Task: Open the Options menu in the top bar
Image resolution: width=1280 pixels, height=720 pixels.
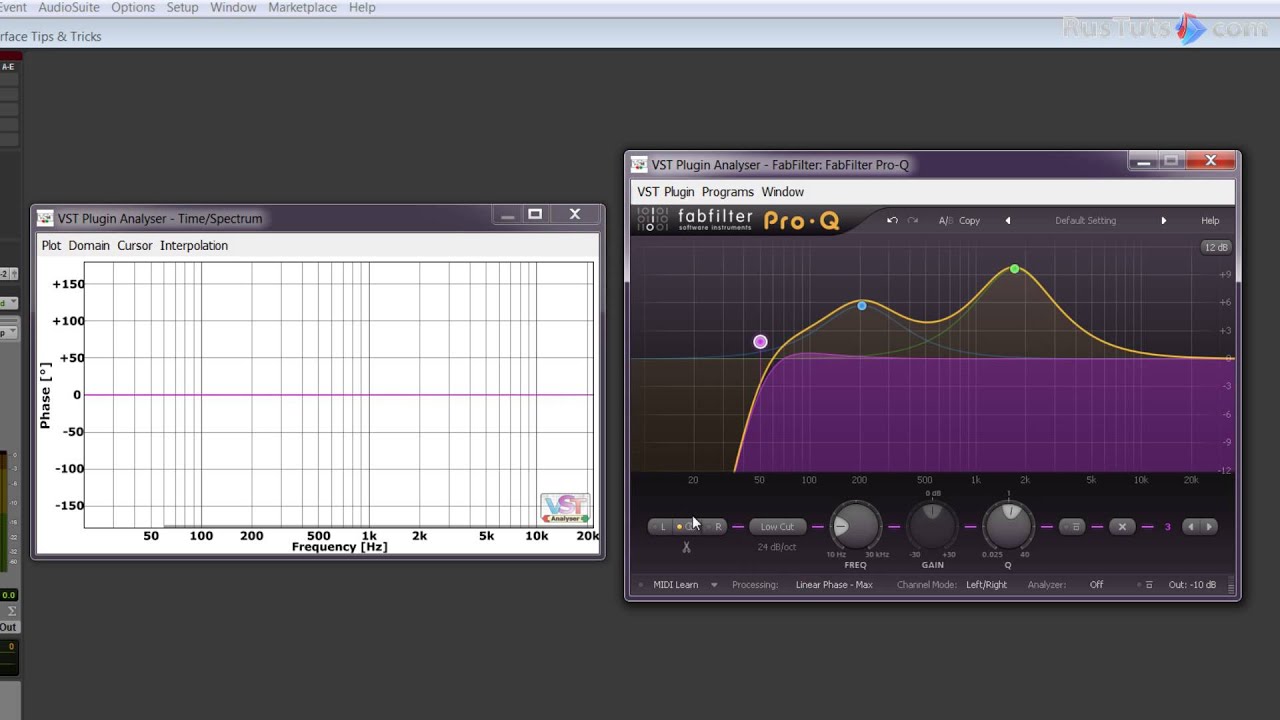Action: tap(133, 7)
